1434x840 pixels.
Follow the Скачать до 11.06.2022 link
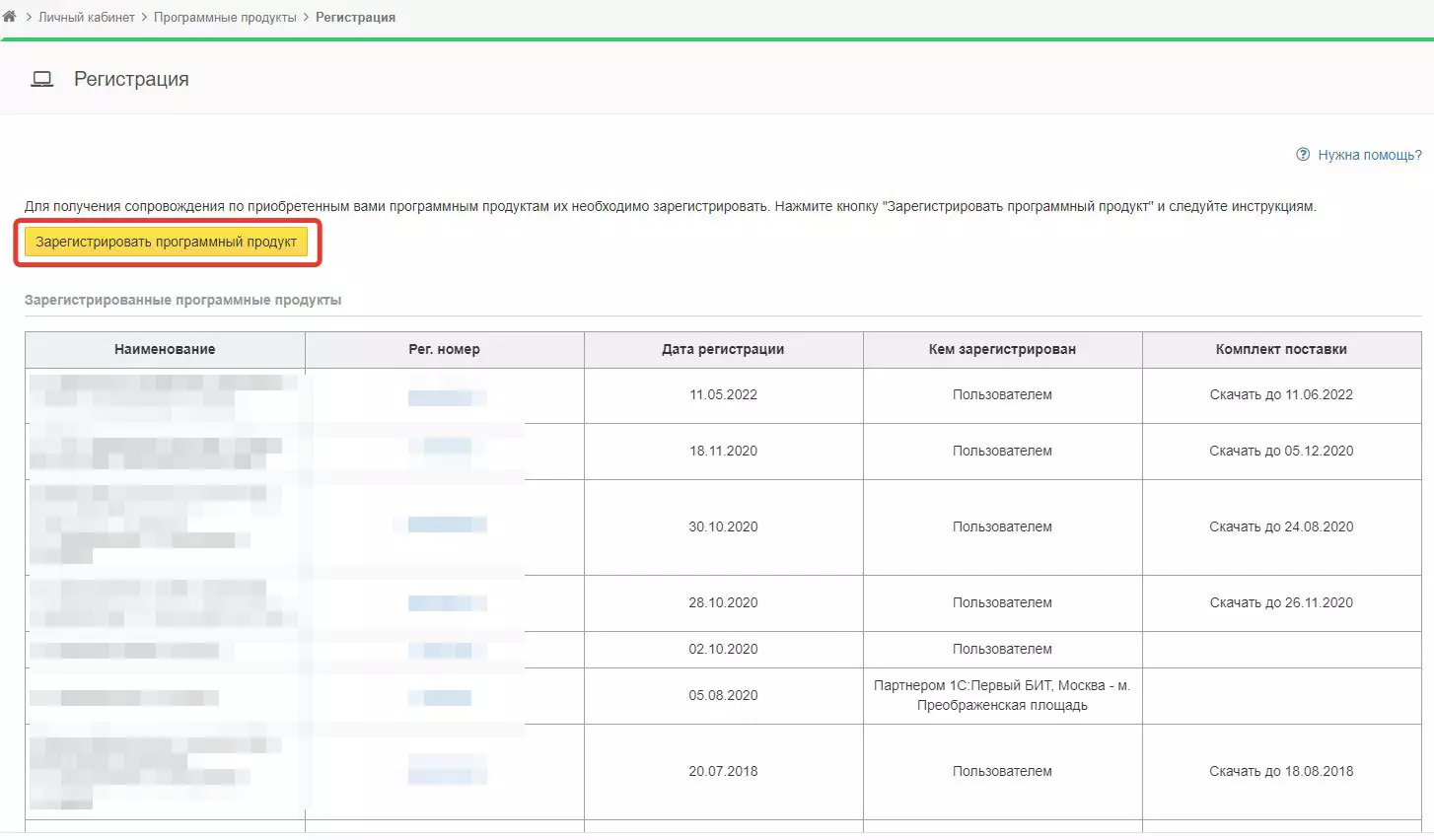[x=1281, y=394]
